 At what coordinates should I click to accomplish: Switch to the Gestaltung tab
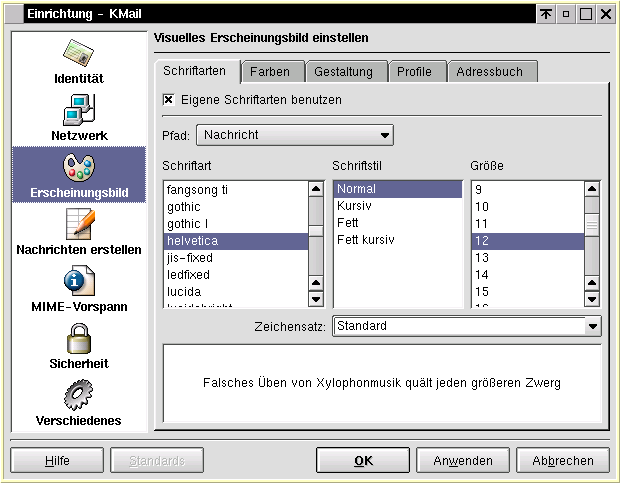[x=343, y=72]
